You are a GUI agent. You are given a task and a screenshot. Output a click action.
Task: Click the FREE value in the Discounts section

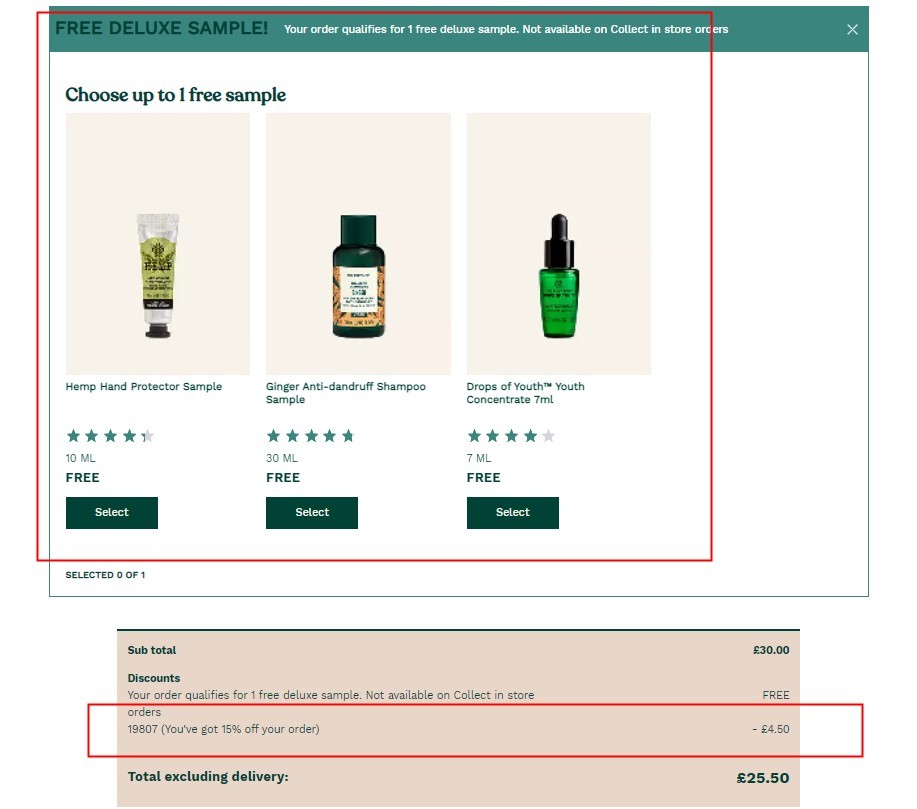[x=776, y=695]
